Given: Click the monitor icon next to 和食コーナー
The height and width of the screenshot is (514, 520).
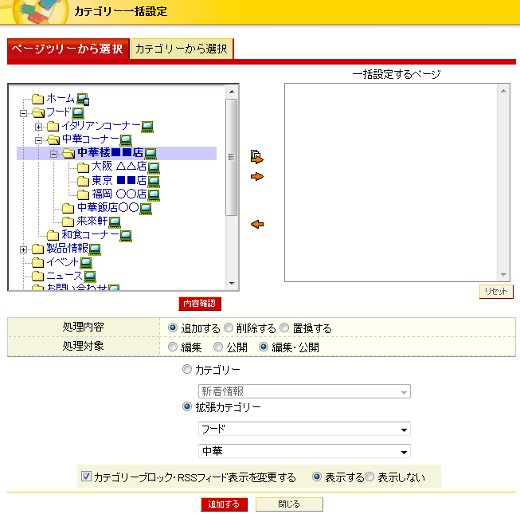Looking at the screenshot, I should click(125, 236).
